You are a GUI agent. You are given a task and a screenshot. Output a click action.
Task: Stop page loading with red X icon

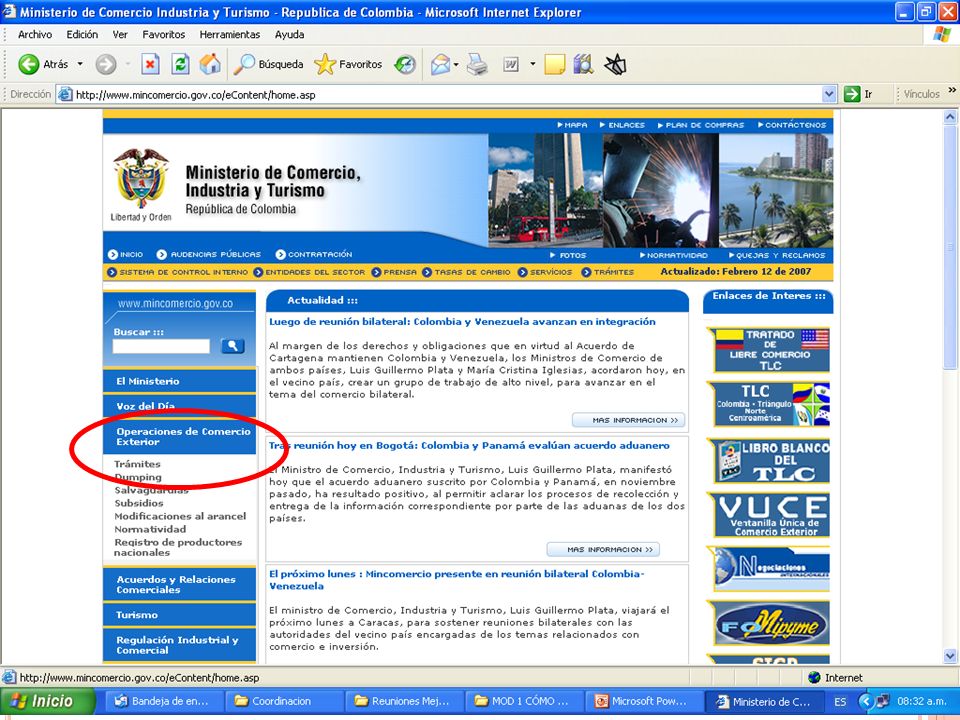[151, 64]
